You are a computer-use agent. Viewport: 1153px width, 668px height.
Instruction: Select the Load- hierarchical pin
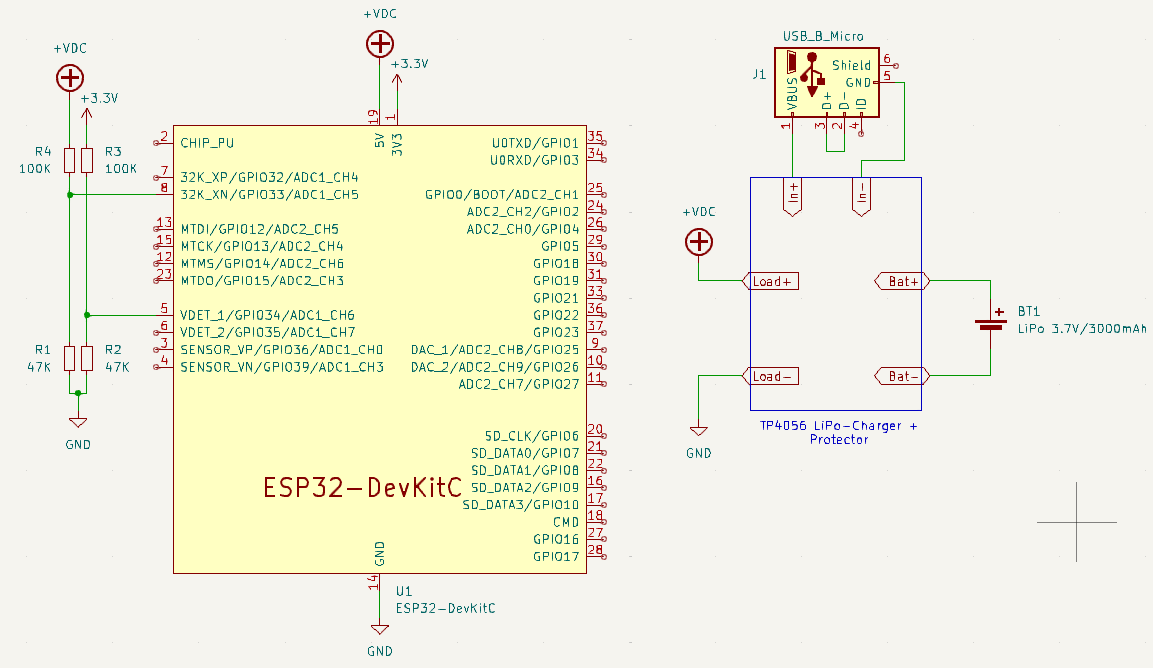pos(771,376)
